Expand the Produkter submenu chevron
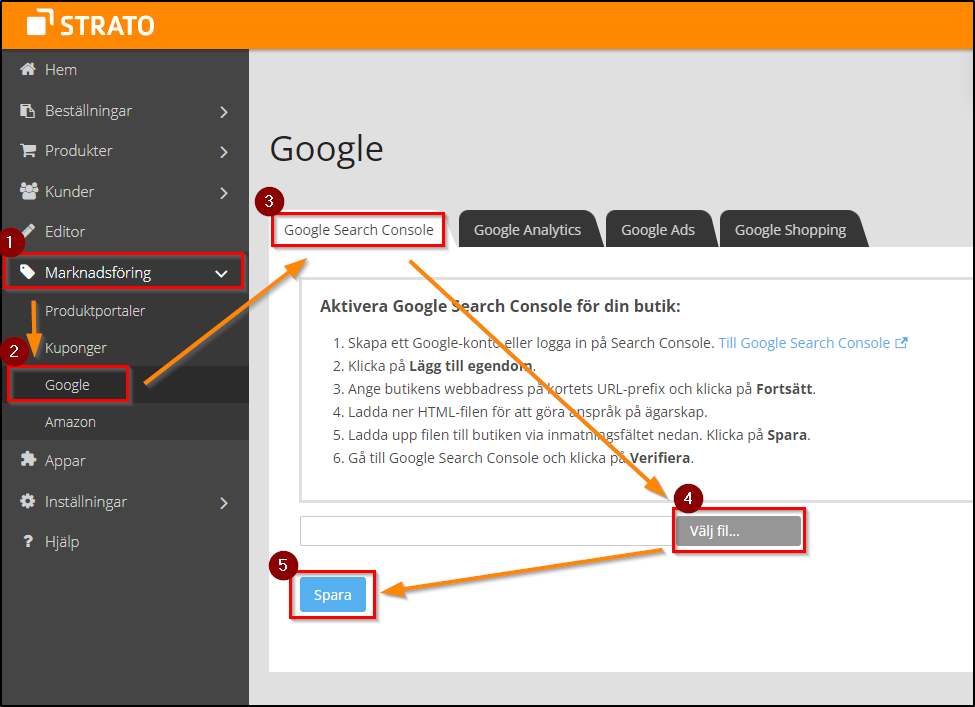The image size is (975, 707). (x=224, y=152)
